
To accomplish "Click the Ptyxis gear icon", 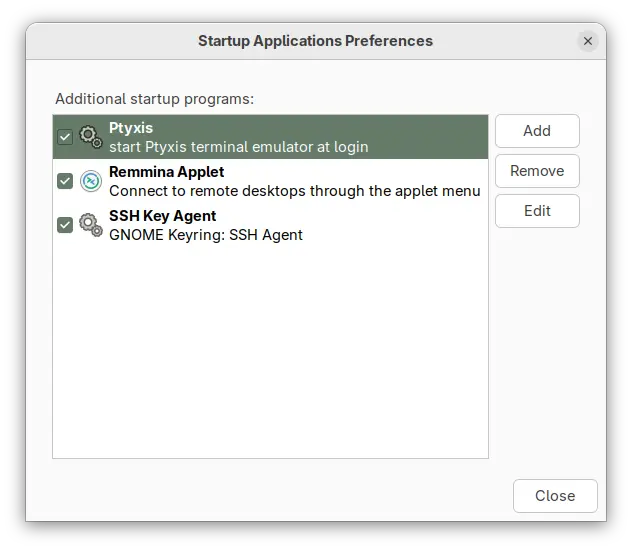I will 90,137.
